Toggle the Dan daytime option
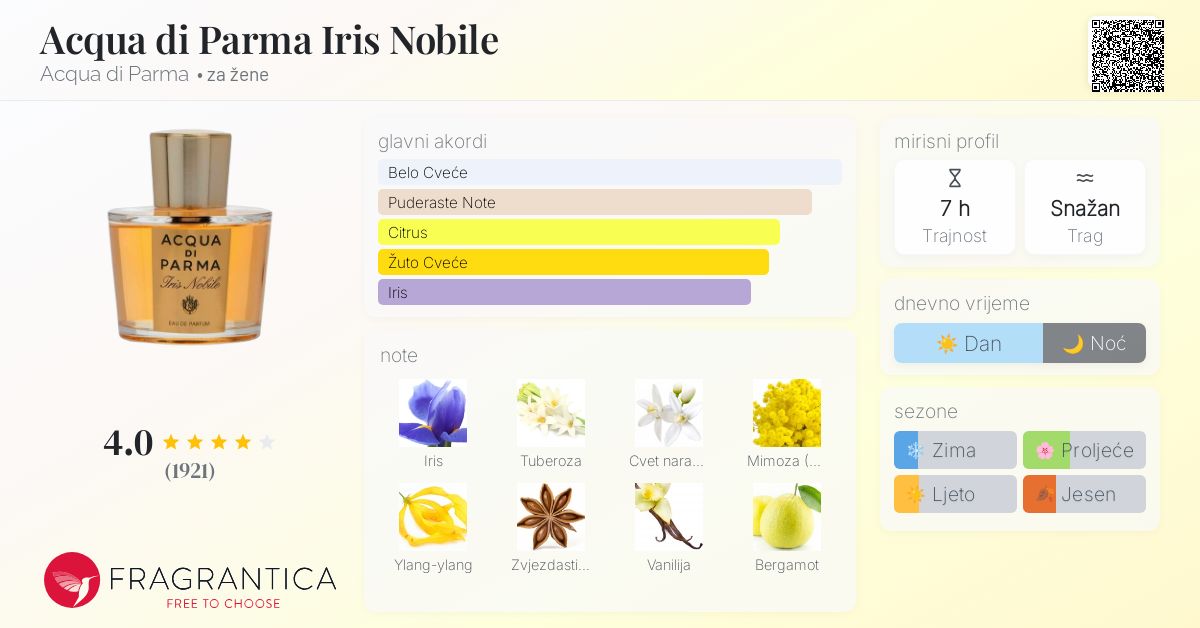1200x628 pixels. [968, 343]
